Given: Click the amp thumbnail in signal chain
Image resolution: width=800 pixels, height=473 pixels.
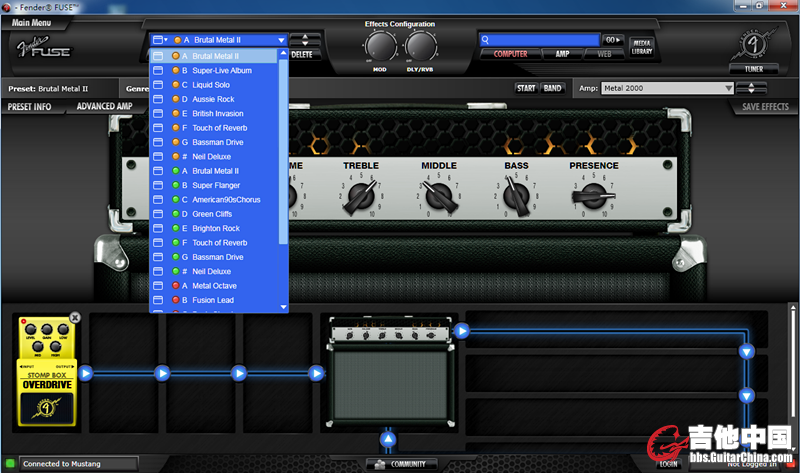Looking at the screenshot, I should click(390, 371).
